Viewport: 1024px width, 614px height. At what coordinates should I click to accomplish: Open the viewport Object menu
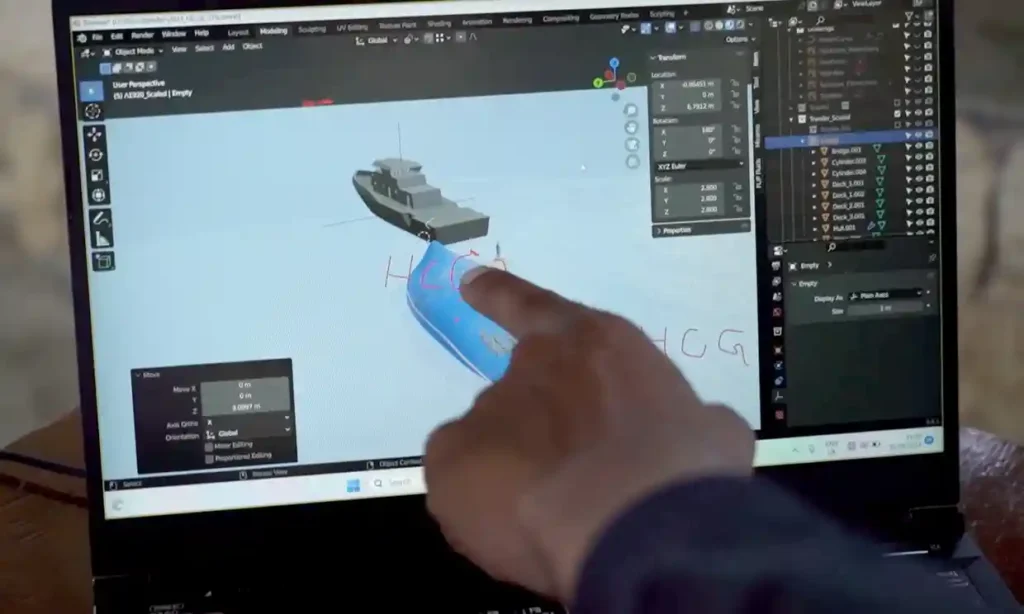(252, 46)
